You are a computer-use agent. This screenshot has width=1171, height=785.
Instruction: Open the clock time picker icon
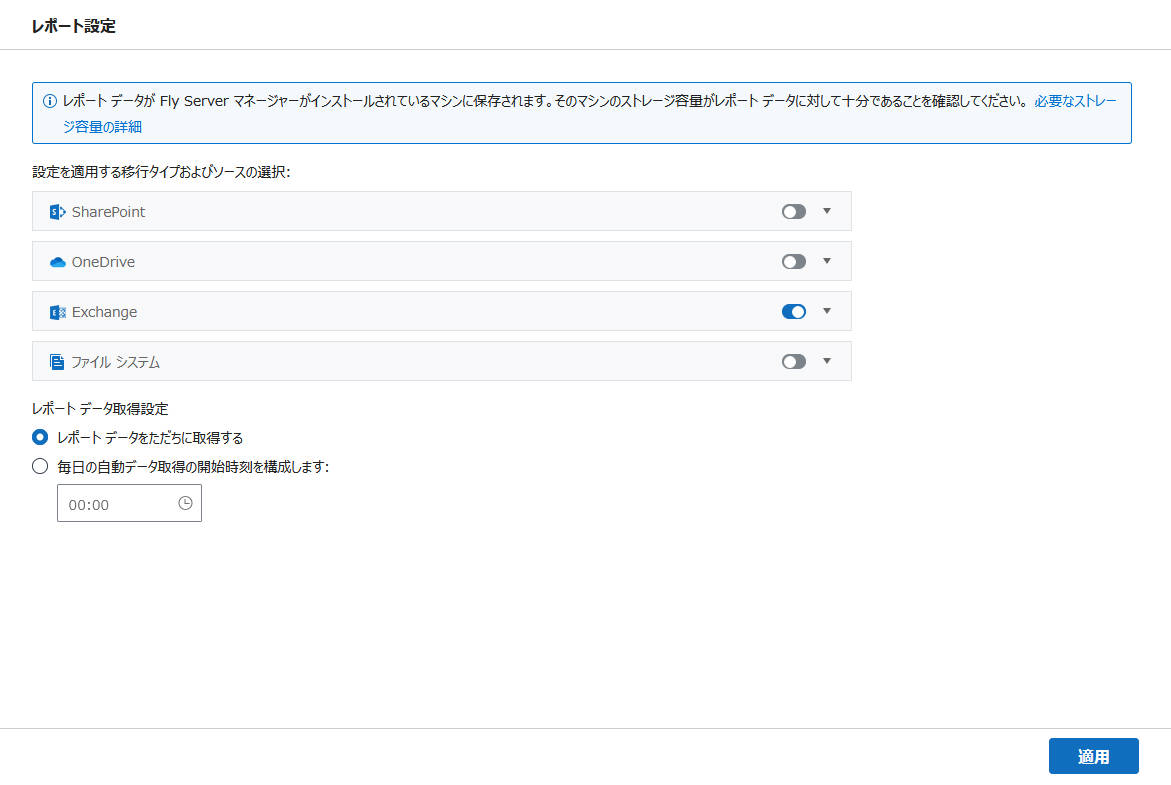185,503
